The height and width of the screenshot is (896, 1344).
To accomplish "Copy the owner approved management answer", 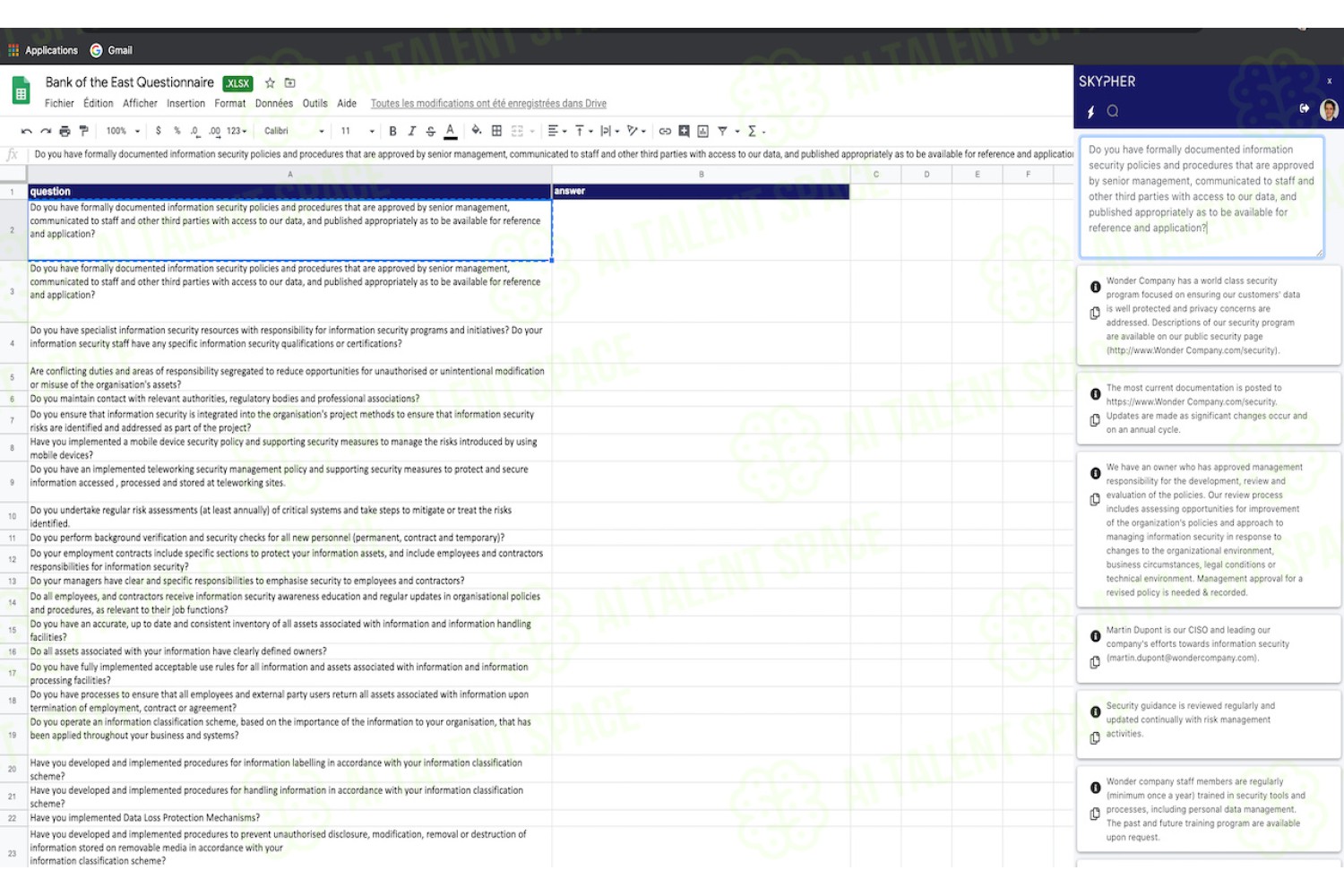I will click(1095, 499).
